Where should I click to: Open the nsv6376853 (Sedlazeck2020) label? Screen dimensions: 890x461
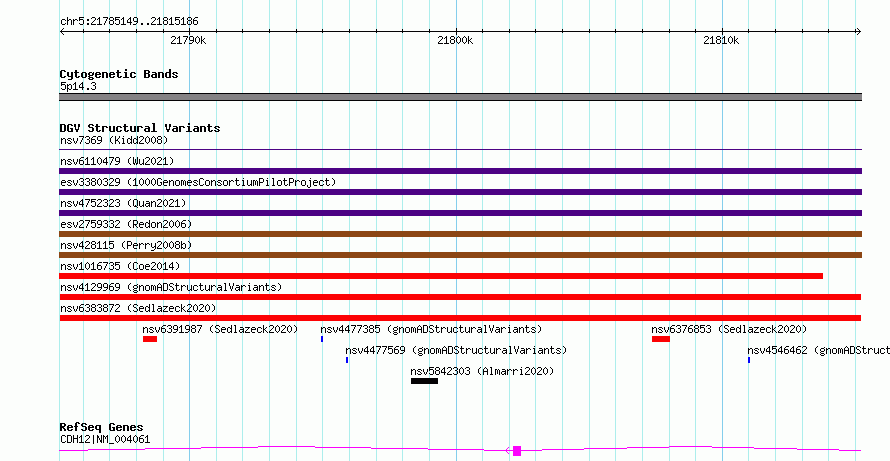(x=729, y=329)
